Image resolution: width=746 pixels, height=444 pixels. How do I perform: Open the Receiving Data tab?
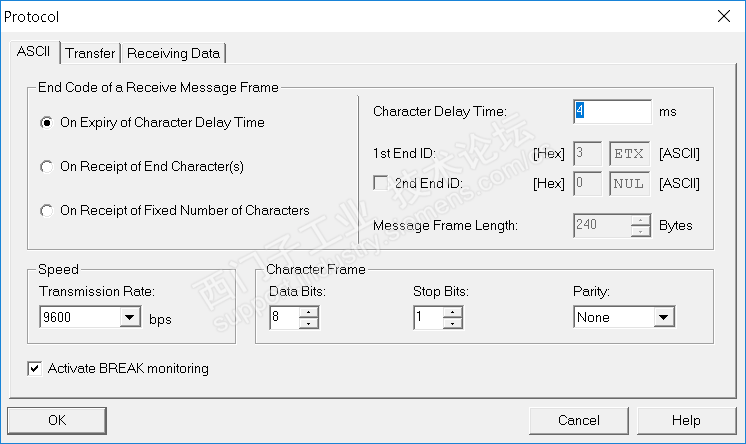click(175, 53)
